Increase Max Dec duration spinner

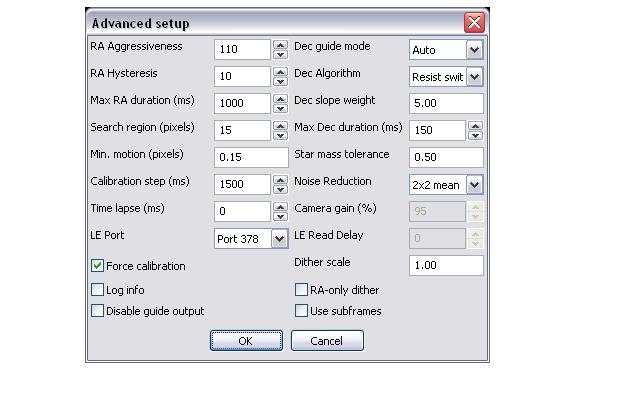(475, 125)
